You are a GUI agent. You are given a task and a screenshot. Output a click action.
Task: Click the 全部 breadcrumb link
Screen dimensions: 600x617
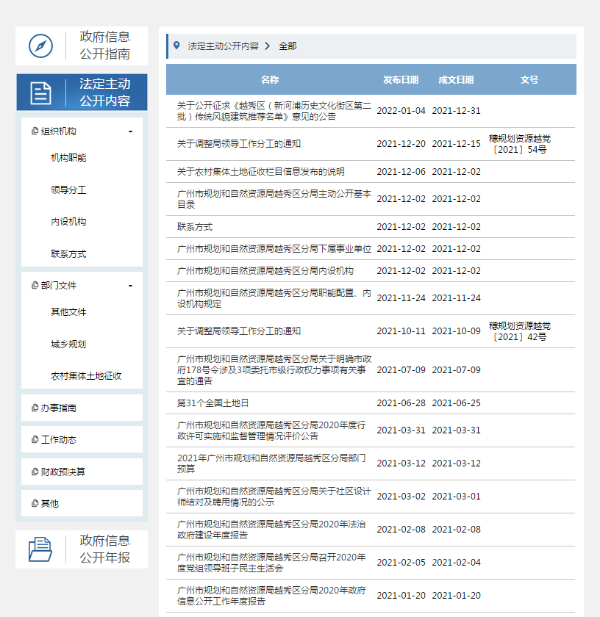(x=287, y=47)
